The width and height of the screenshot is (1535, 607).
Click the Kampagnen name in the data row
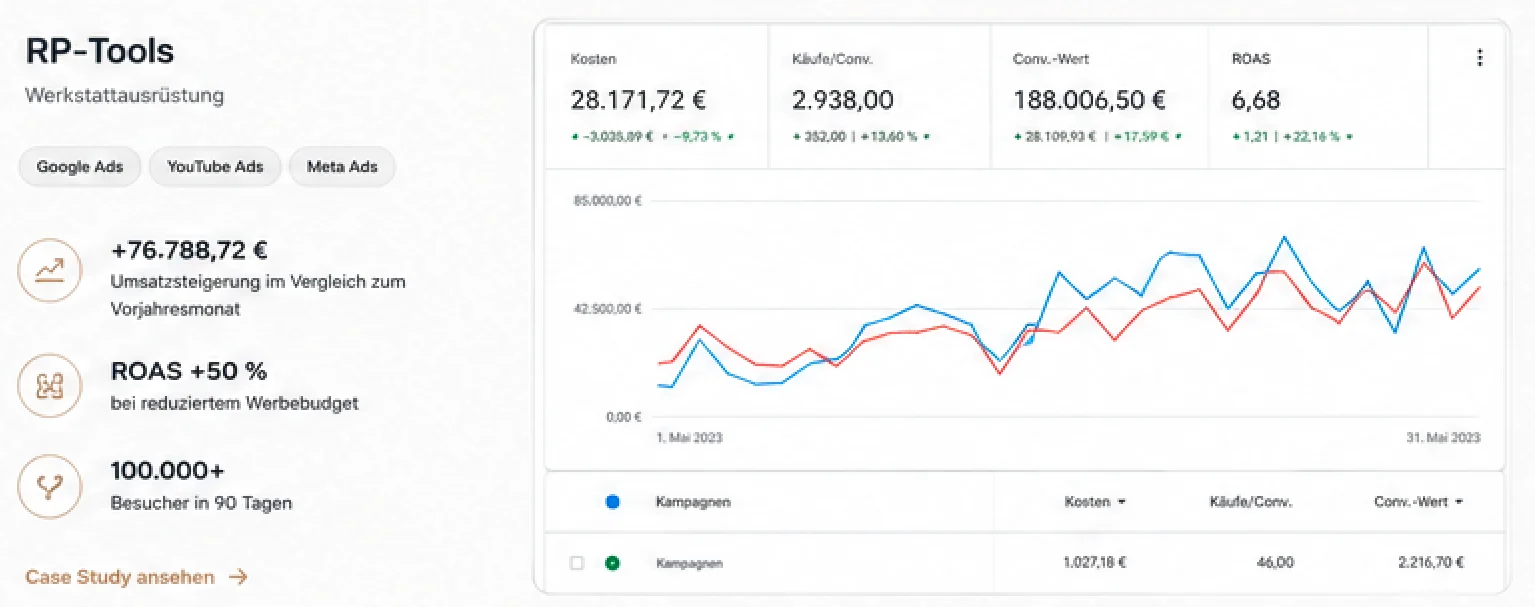[x=689, y=564]
